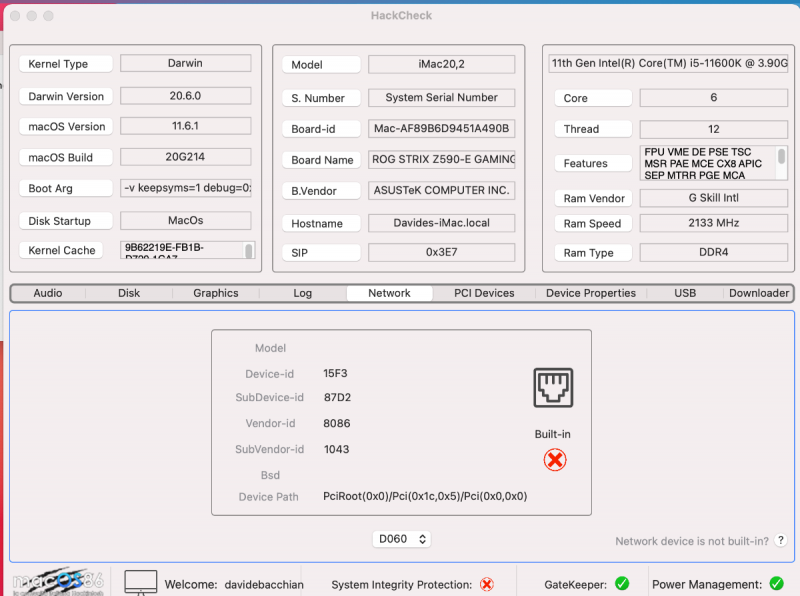Screen dimensions: 800x596
Task: Click the Kernel Cache field scrollbar
Action: coord(249,250)
